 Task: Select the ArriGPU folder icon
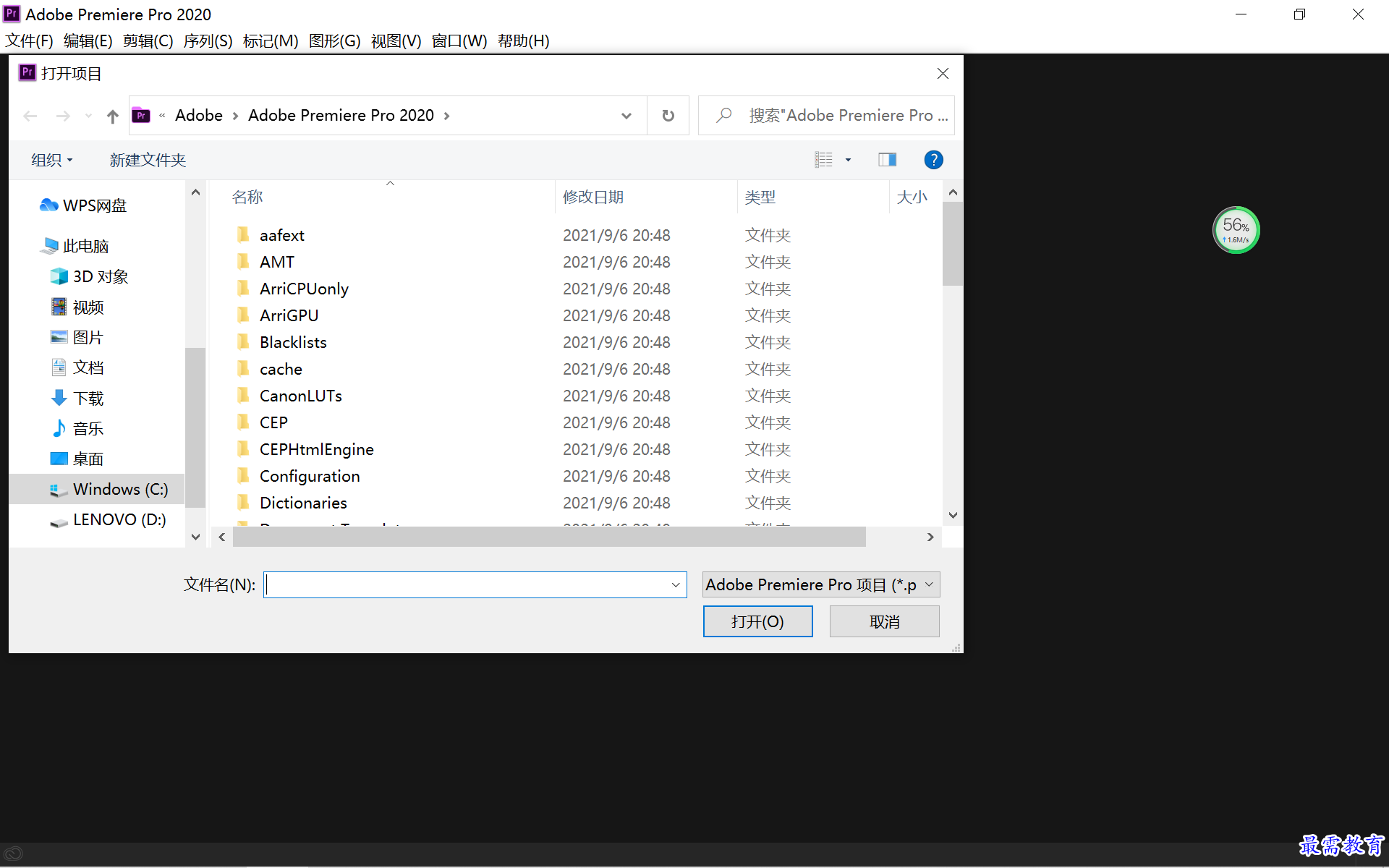click(x=243, y=315)
